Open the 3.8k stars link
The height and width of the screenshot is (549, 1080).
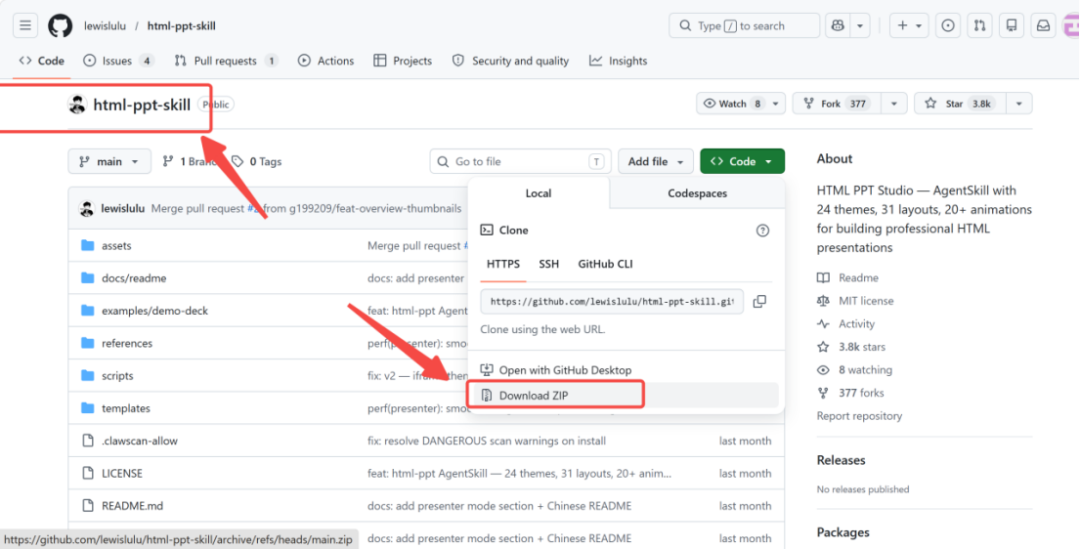(x=862, y=347)
